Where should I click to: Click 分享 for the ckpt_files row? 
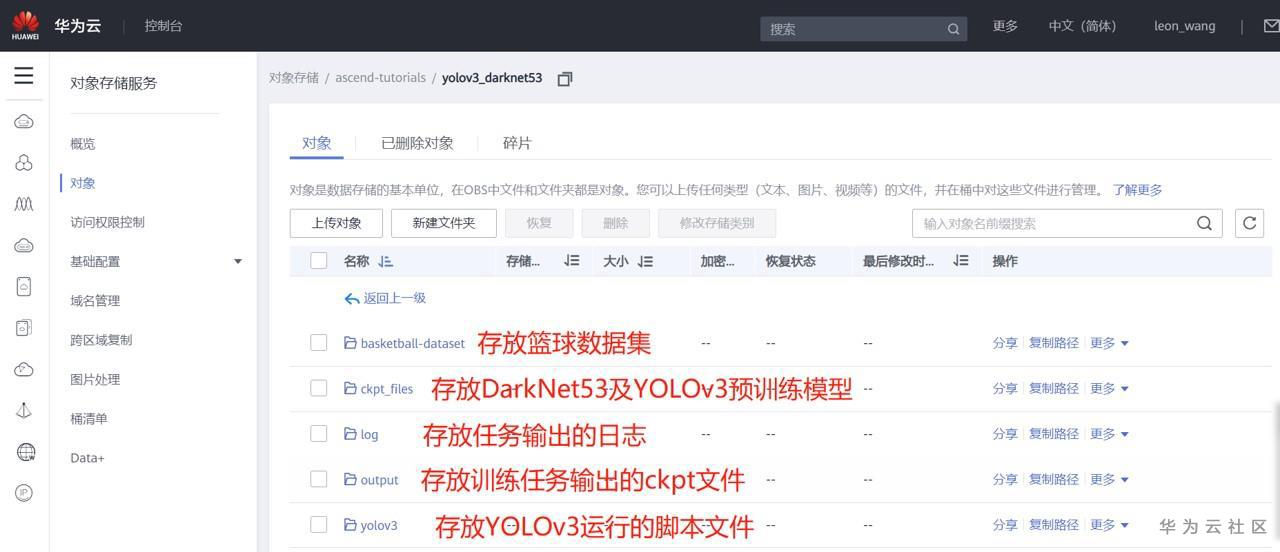pos(1005,388)
